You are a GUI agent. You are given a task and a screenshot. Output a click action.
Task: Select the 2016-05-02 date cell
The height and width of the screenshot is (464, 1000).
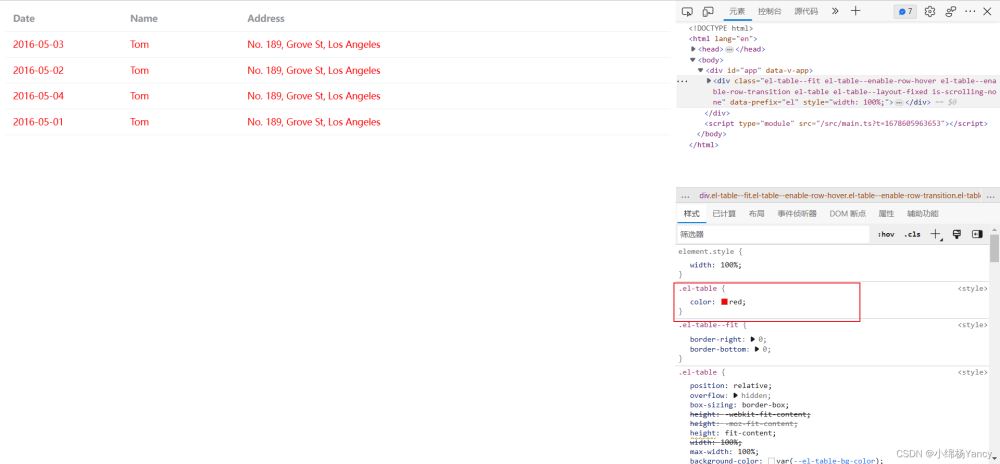point(38,70)
